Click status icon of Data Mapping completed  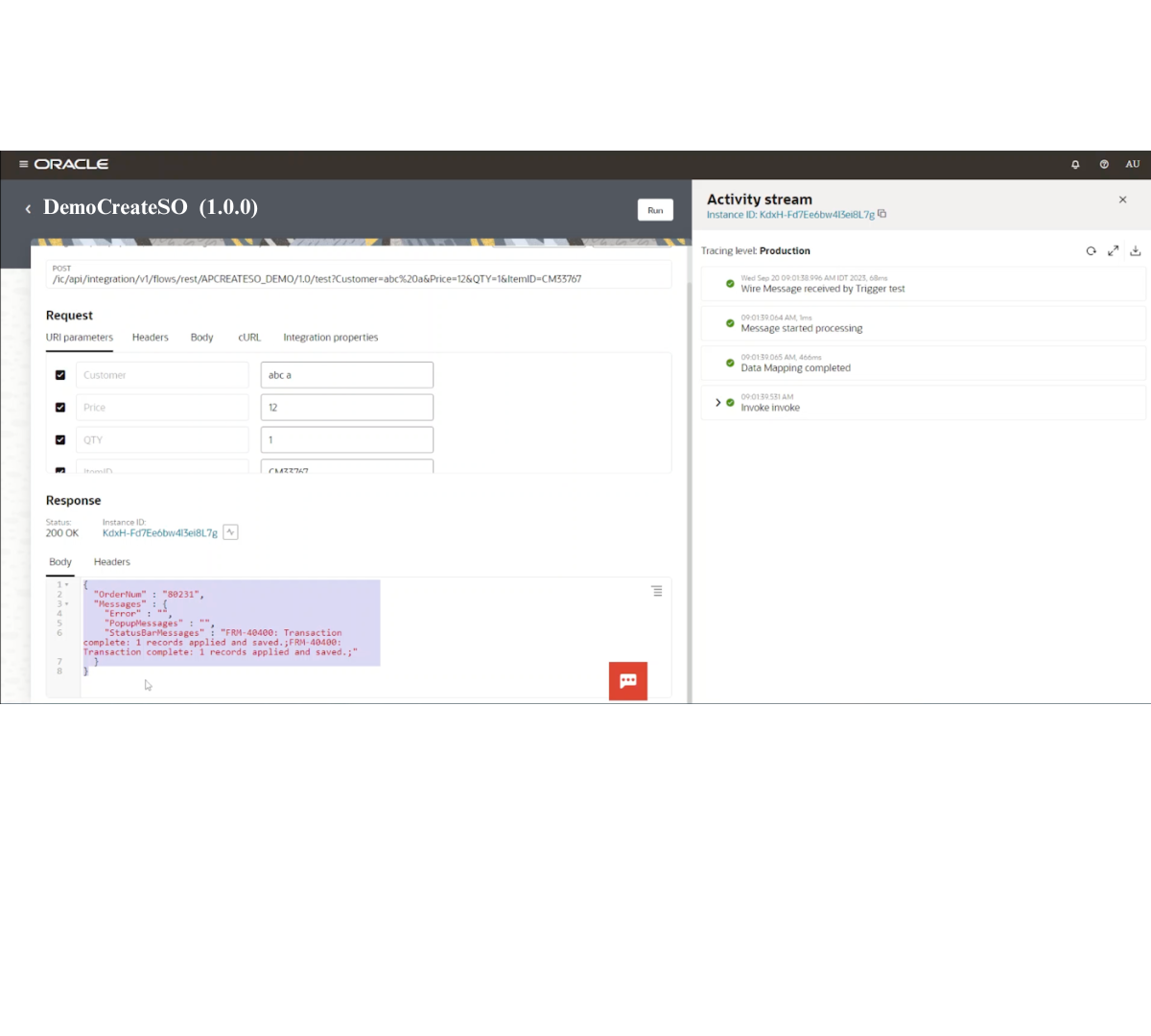[730, 363]
